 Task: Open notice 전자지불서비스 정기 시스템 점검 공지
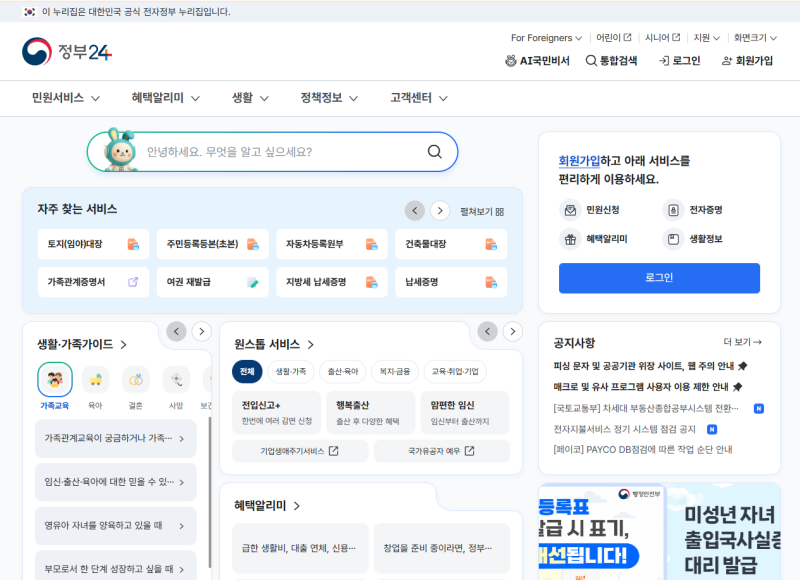(x=624, y=430)
